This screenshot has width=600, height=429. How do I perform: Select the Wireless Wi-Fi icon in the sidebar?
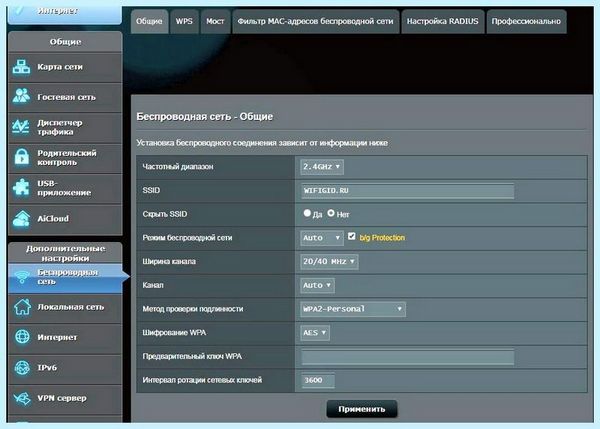tap(22, 276)
